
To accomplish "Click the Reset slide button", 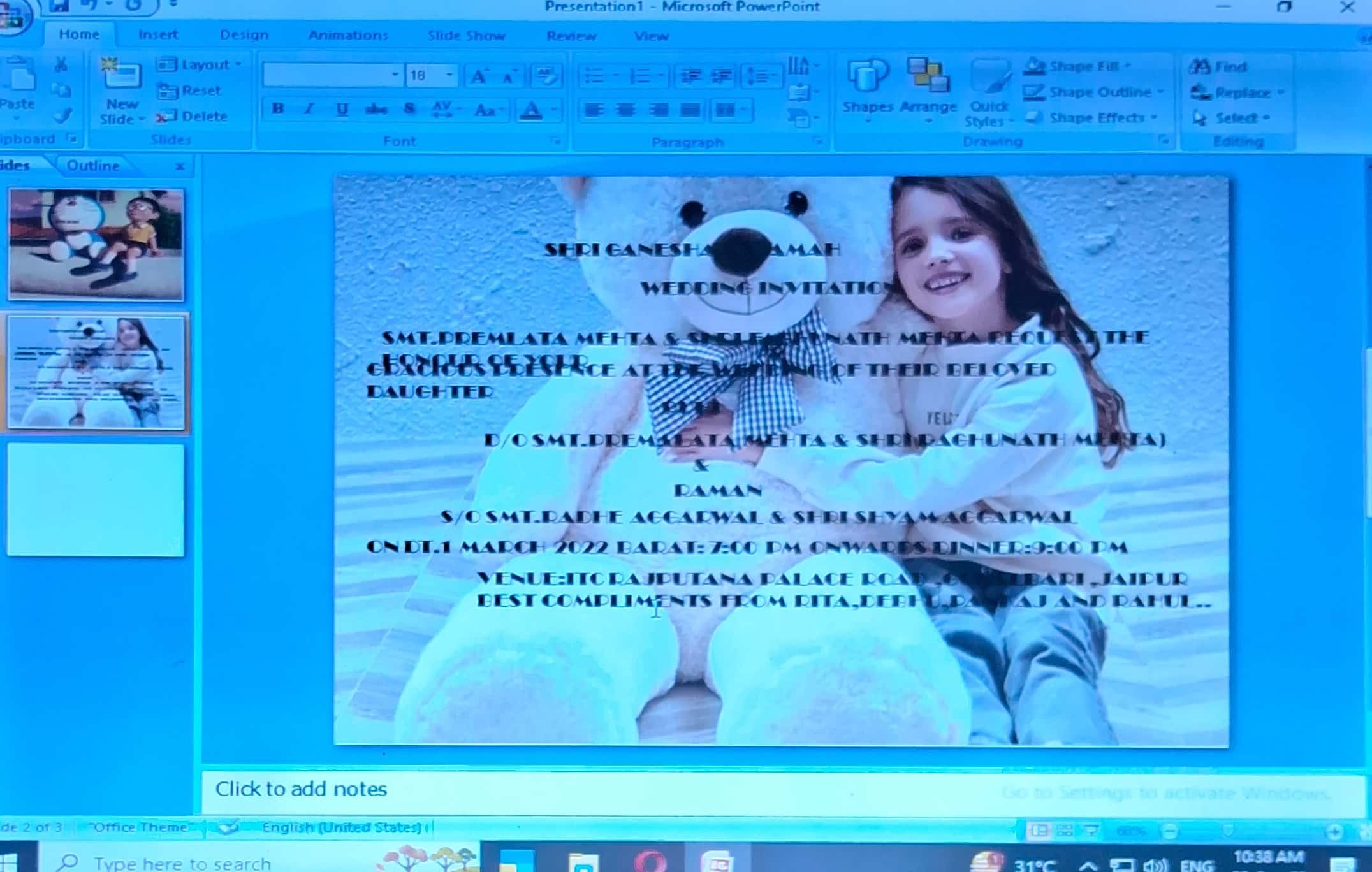I will tap(190, 91).
